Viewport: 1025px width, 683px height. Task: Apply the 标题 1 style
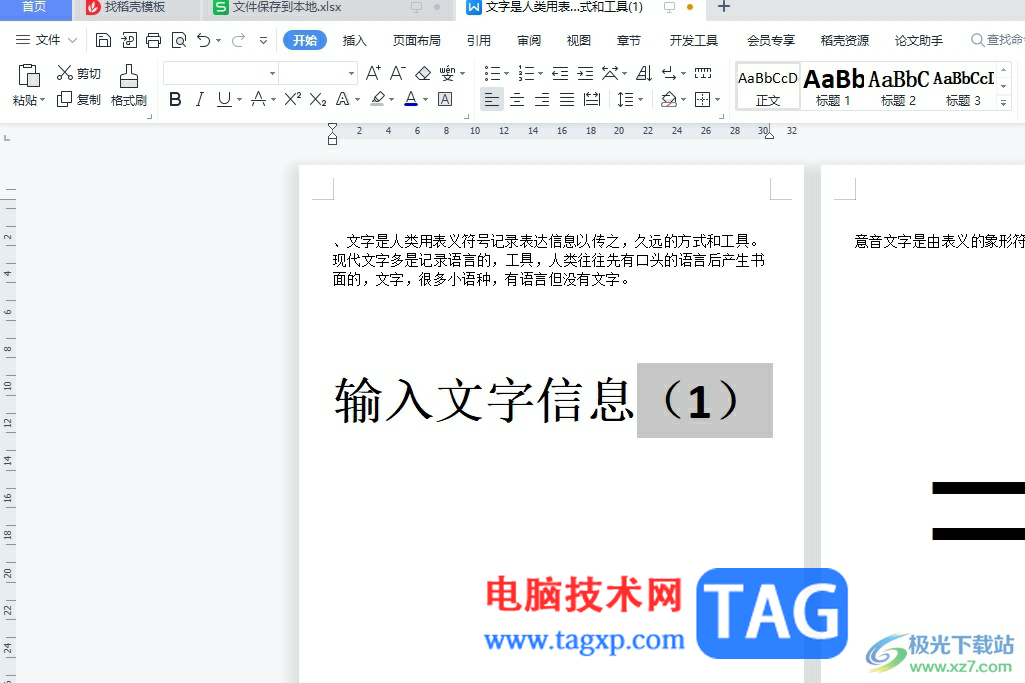[833, 86]
